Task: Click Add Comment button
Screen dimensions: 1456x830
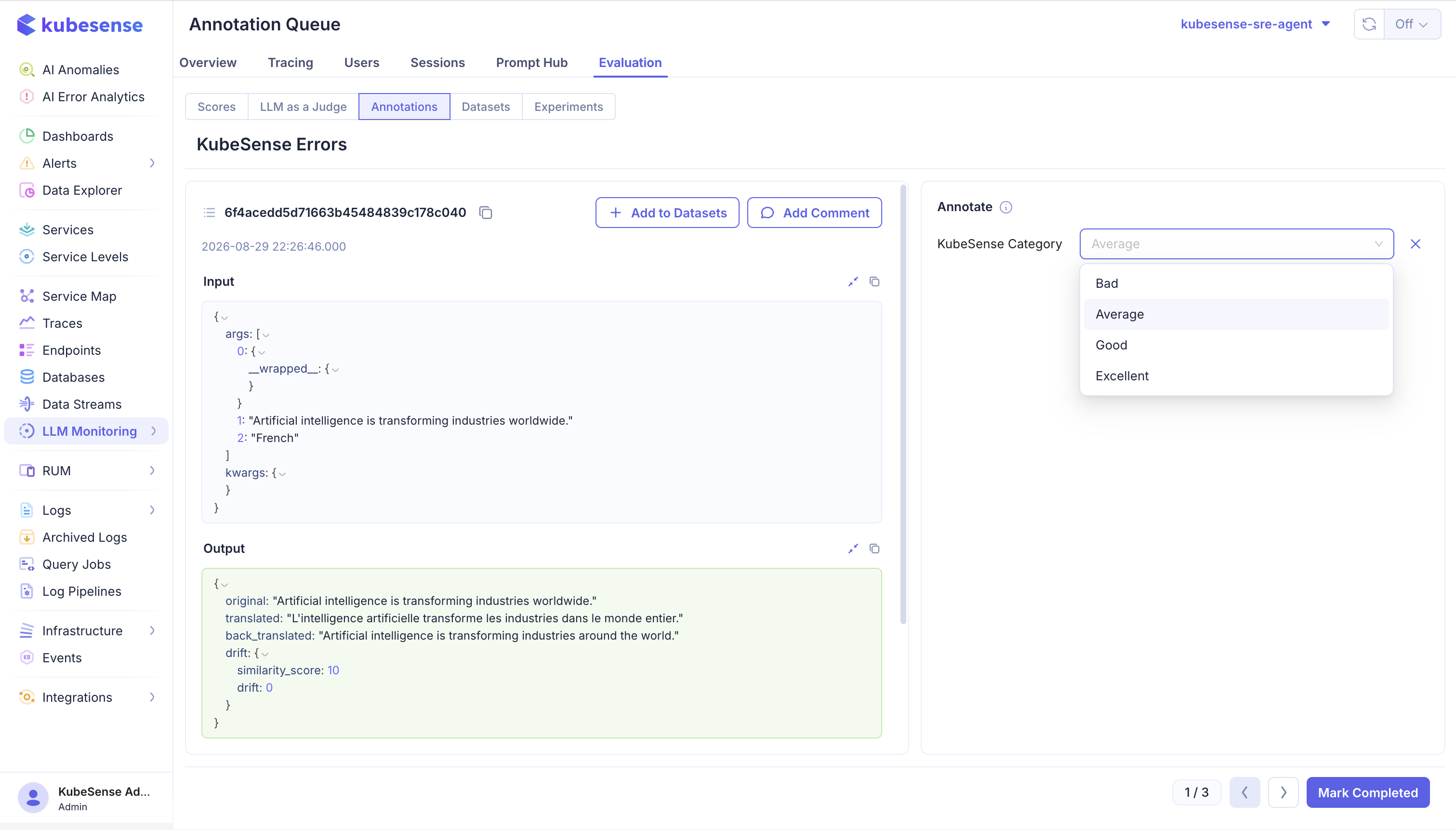Action: tap(815, 213)
